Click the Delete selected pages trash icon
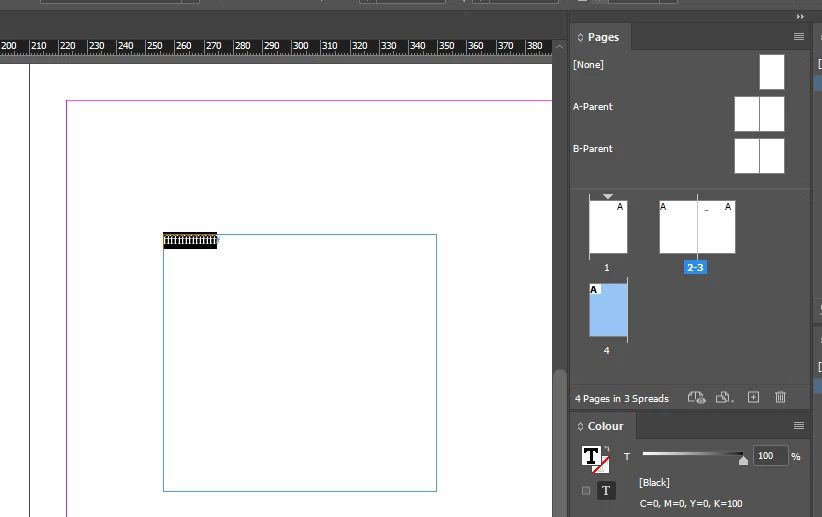 click(x=780, y=397)
